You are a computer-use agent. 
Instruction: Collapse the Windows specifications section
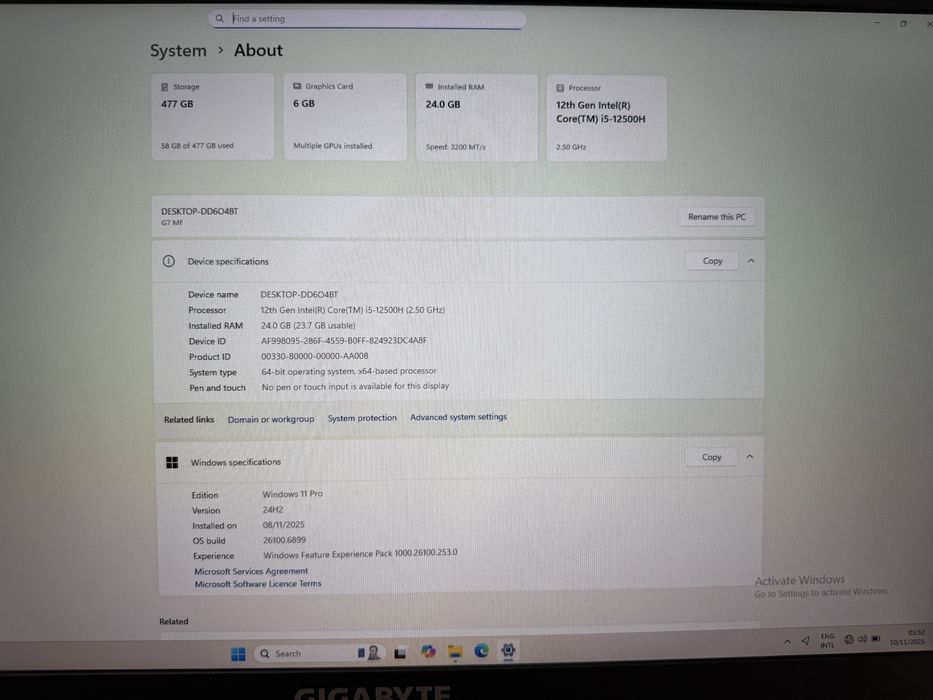(750, 457)
